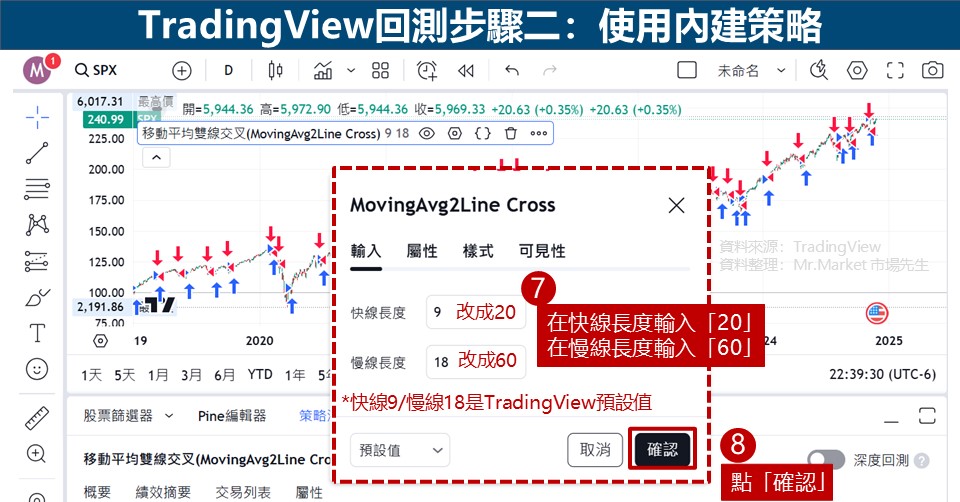Open the SPX symbol search
Viewport: 960px width, 502px height.
[x=96, y=70]
